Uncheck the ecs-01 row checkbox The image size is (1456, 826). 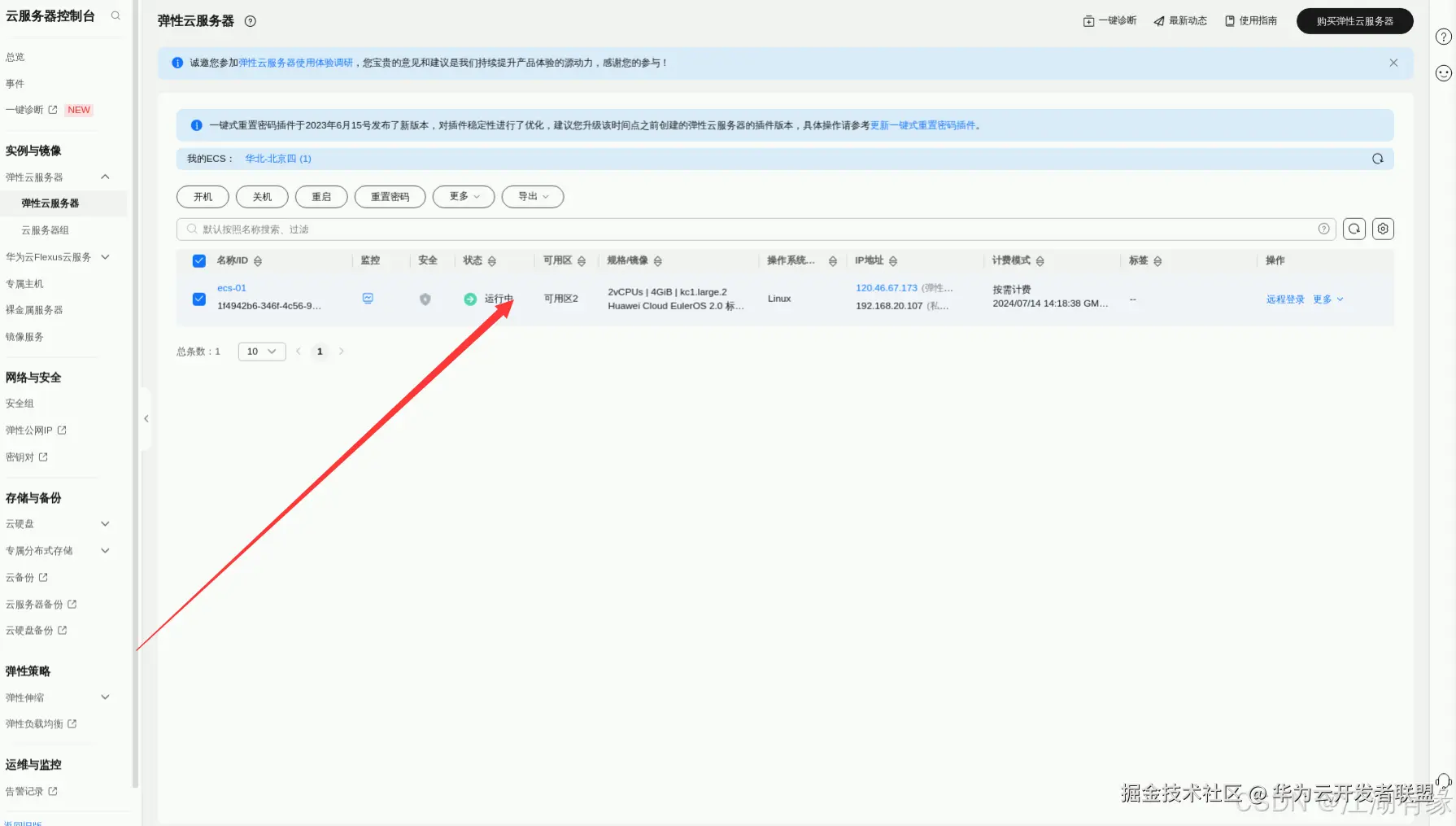click(199, 299)
